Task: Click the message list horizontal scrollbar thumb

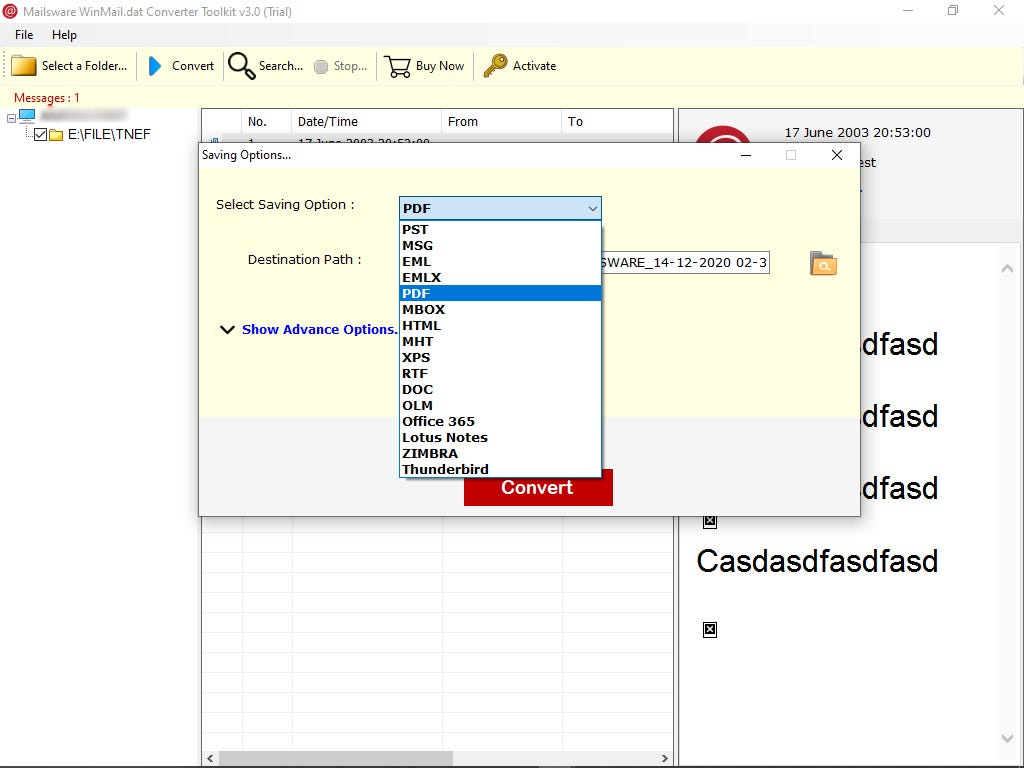Action: click(x=336, y=758)
